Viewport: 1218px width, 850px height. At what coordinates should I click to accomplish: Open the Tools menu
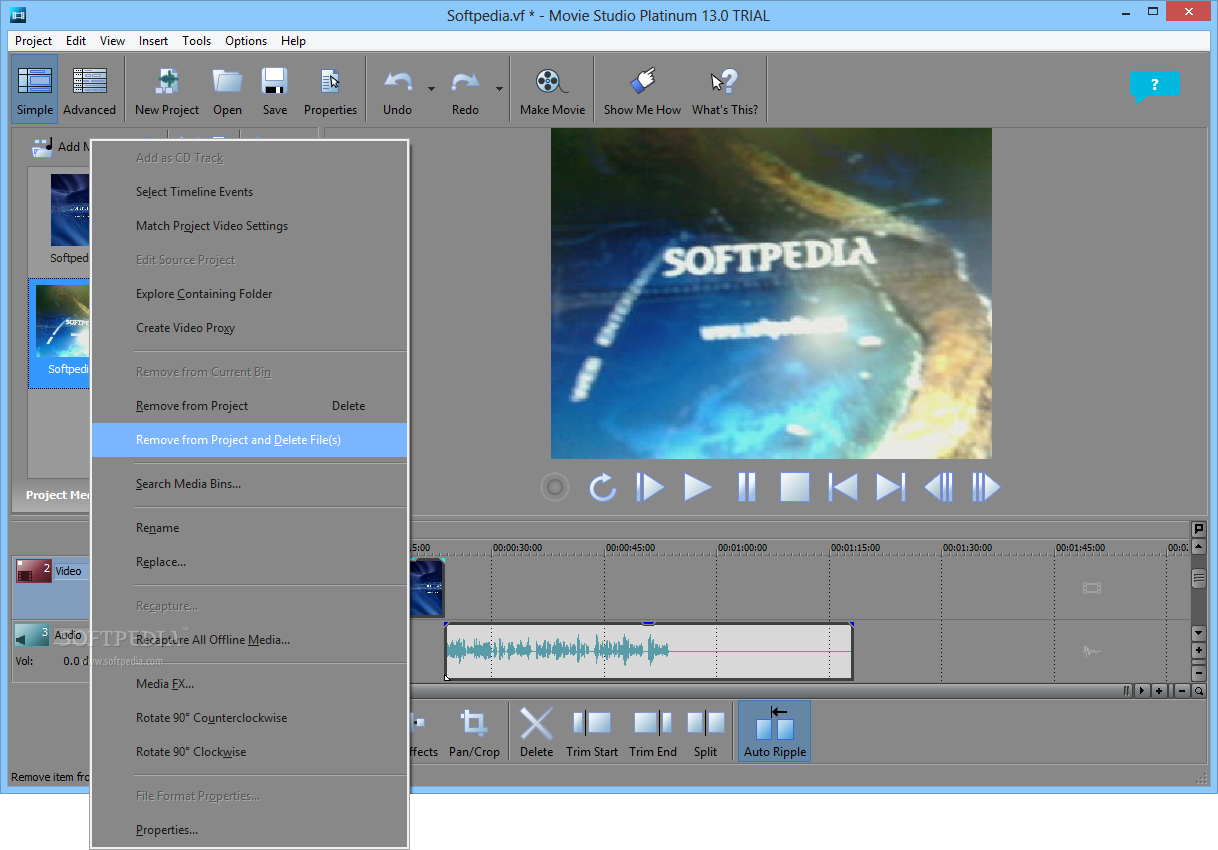(x=196, y=41)
